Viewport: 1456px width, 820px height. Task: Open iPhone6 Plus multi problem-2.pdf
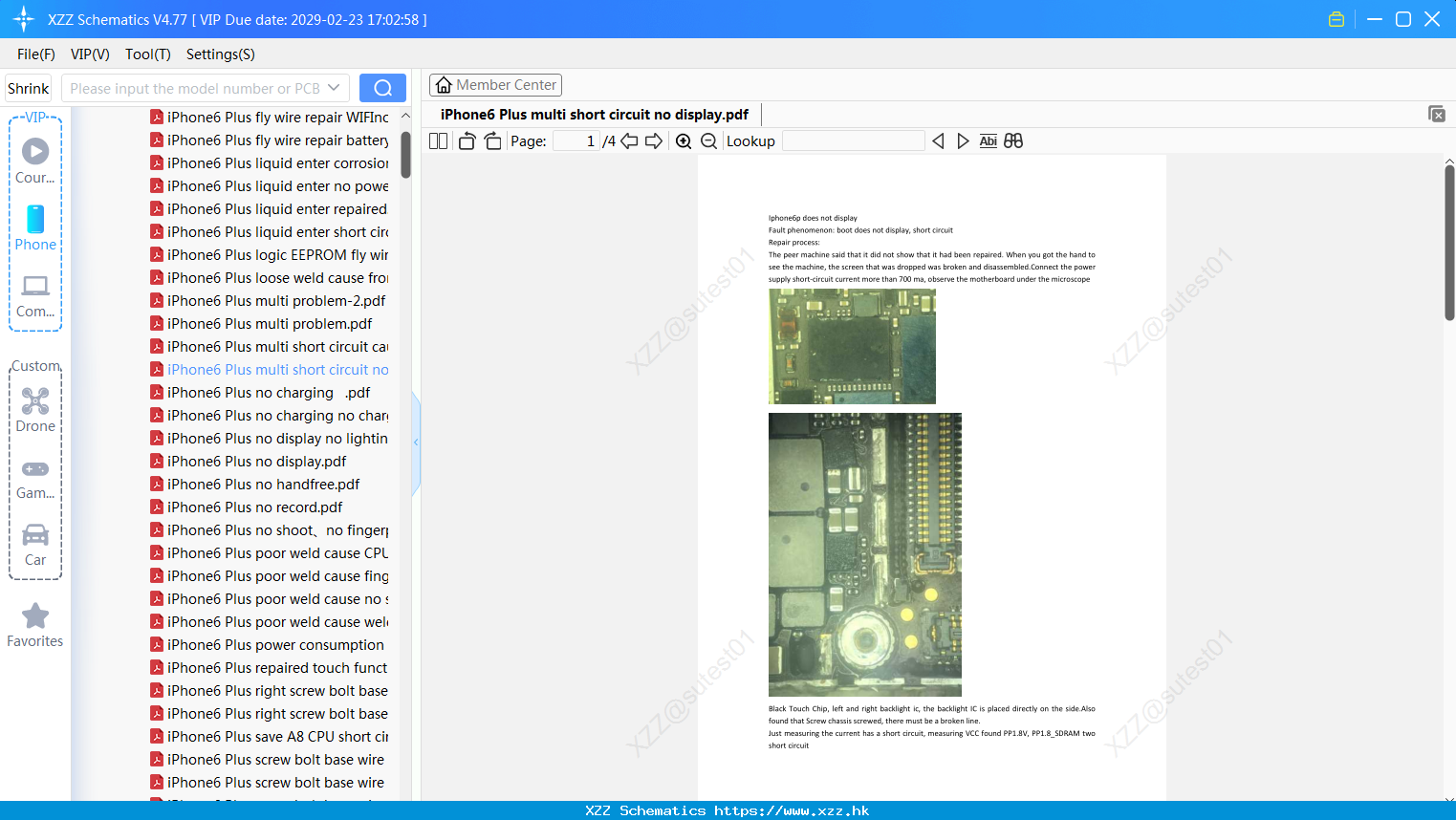(270, 301)
